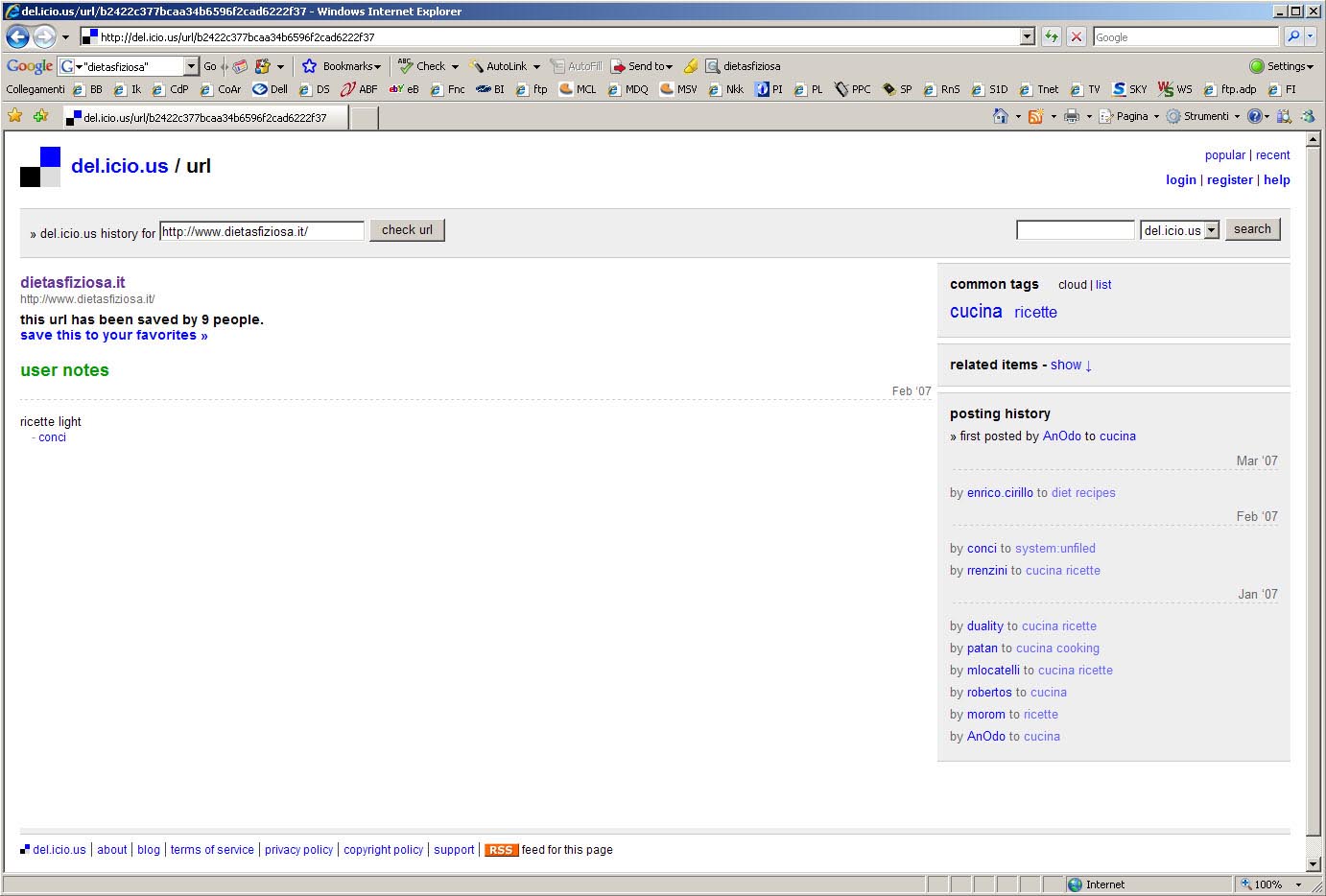Open the privacy policy footer link
The width and height of the screenshot is (1326, 896).
tap(298, 850)
